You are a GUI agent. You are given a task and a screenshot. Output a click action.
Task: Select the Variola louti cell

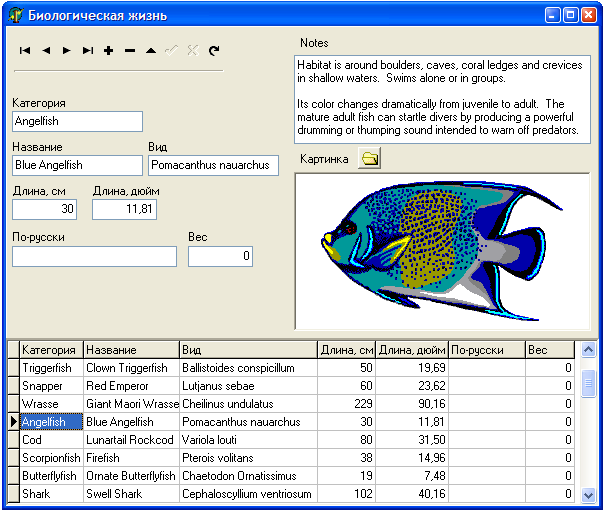pos(248,440)
